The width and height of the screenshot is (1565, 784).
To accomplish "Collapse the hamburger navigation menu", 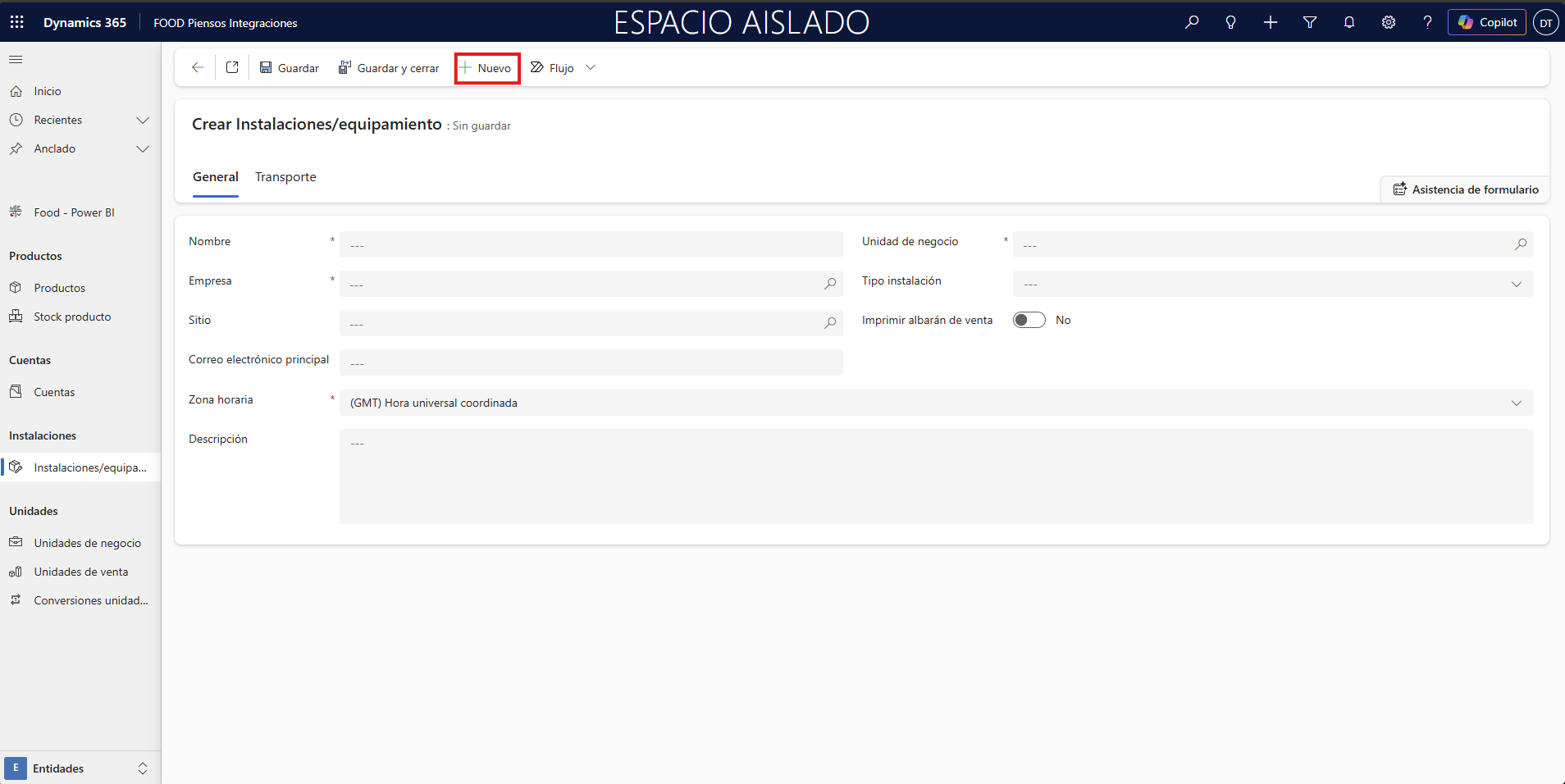I will click(16, 59).
